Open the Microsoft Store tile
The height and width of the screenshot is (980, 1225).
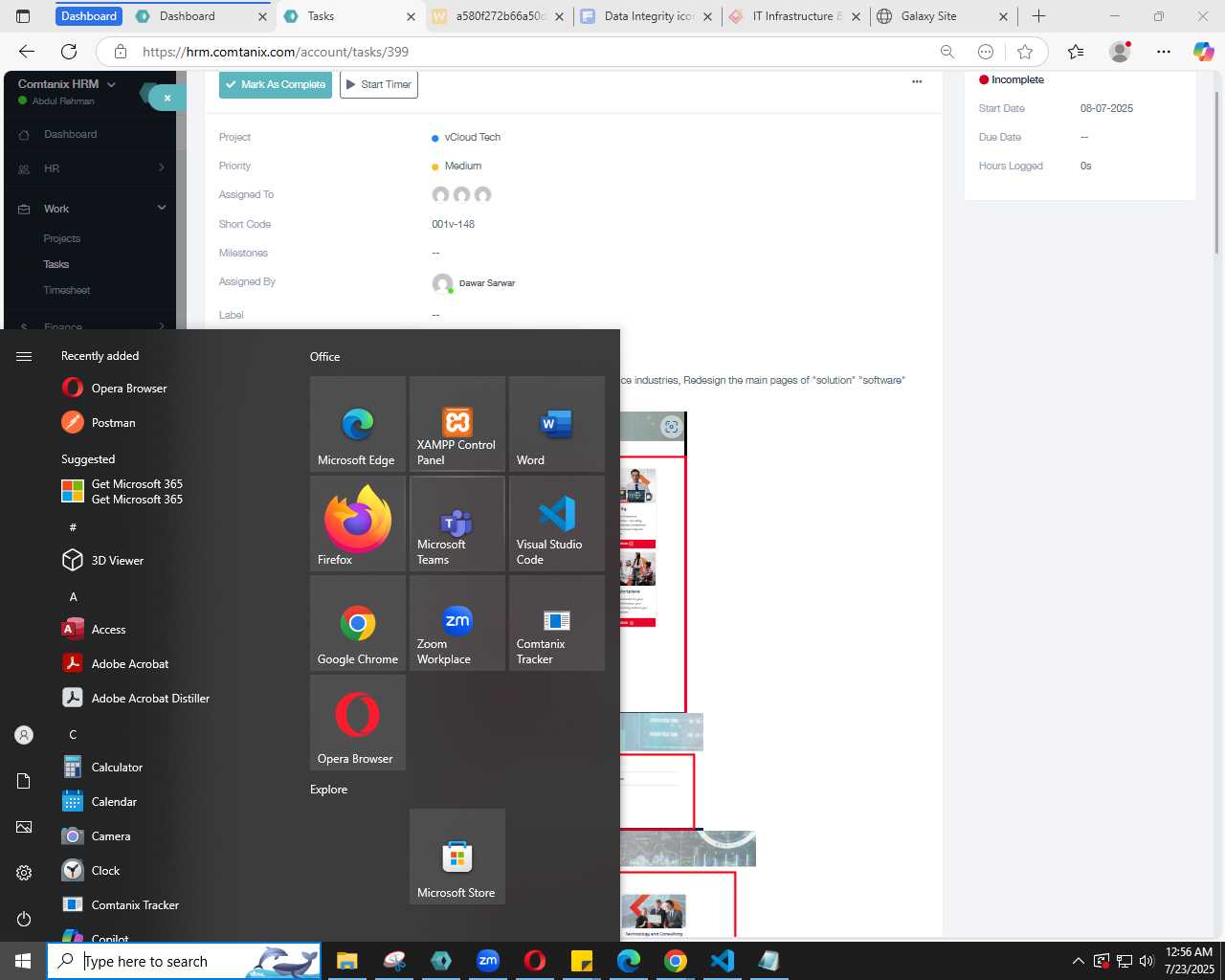click(x=457, y=857)
